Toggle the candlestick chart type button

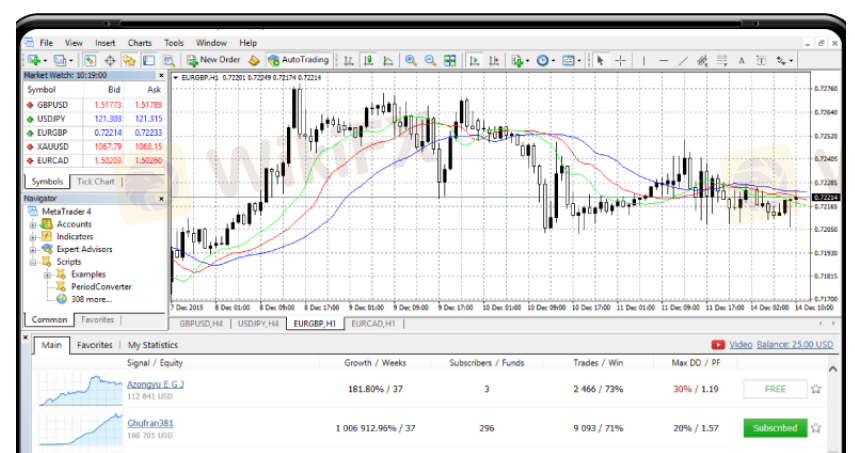[x=367, y=60]
